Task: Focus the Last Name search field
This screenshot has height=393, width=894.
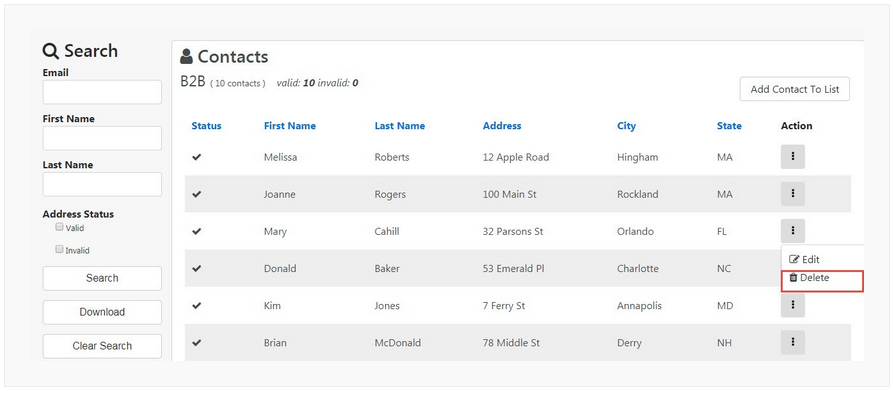Action: pyautogui.click(x=102, y=184)
